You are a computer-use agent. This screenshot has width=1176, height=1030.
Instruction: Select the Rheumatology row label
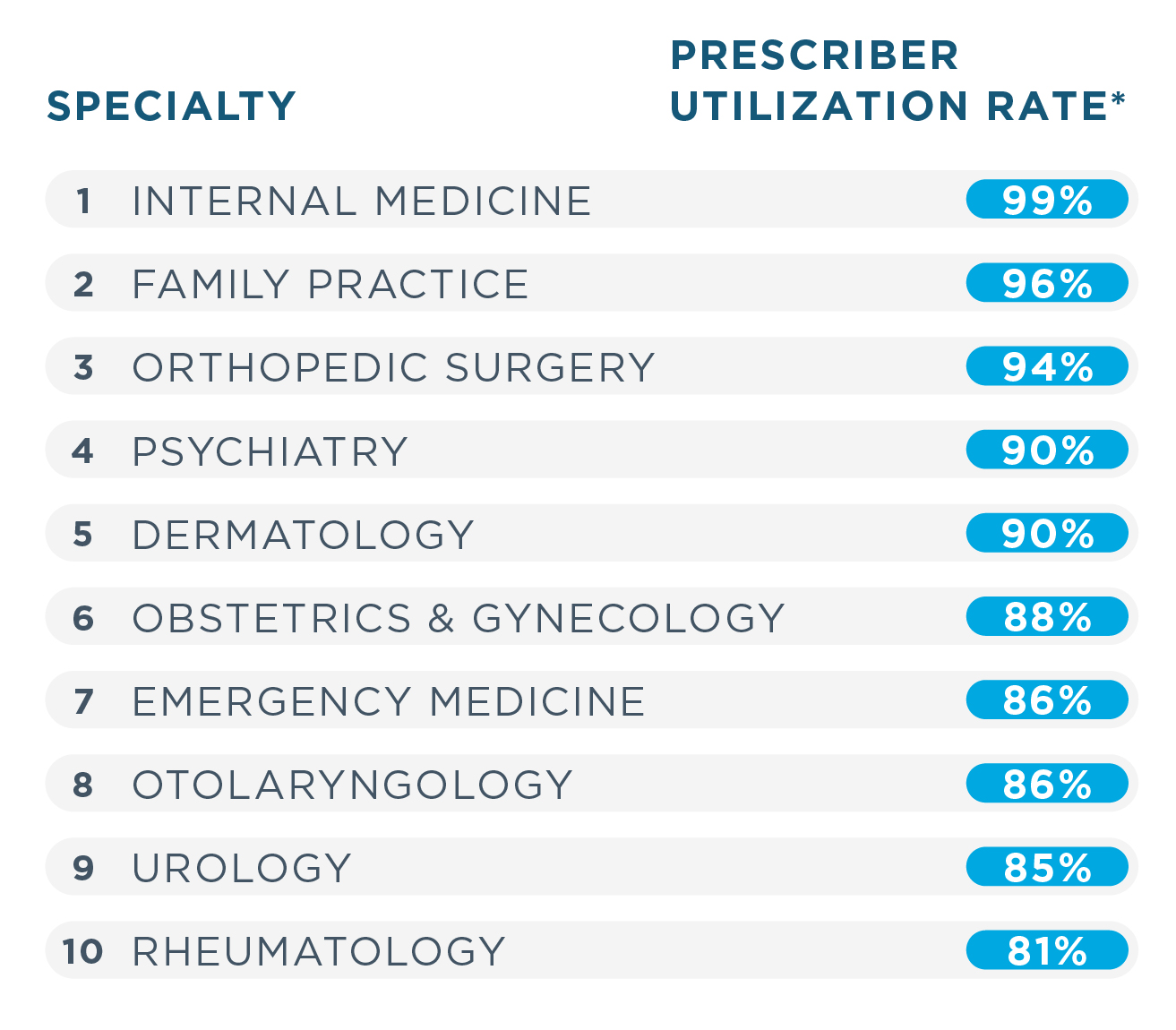(x=319, y=951)
